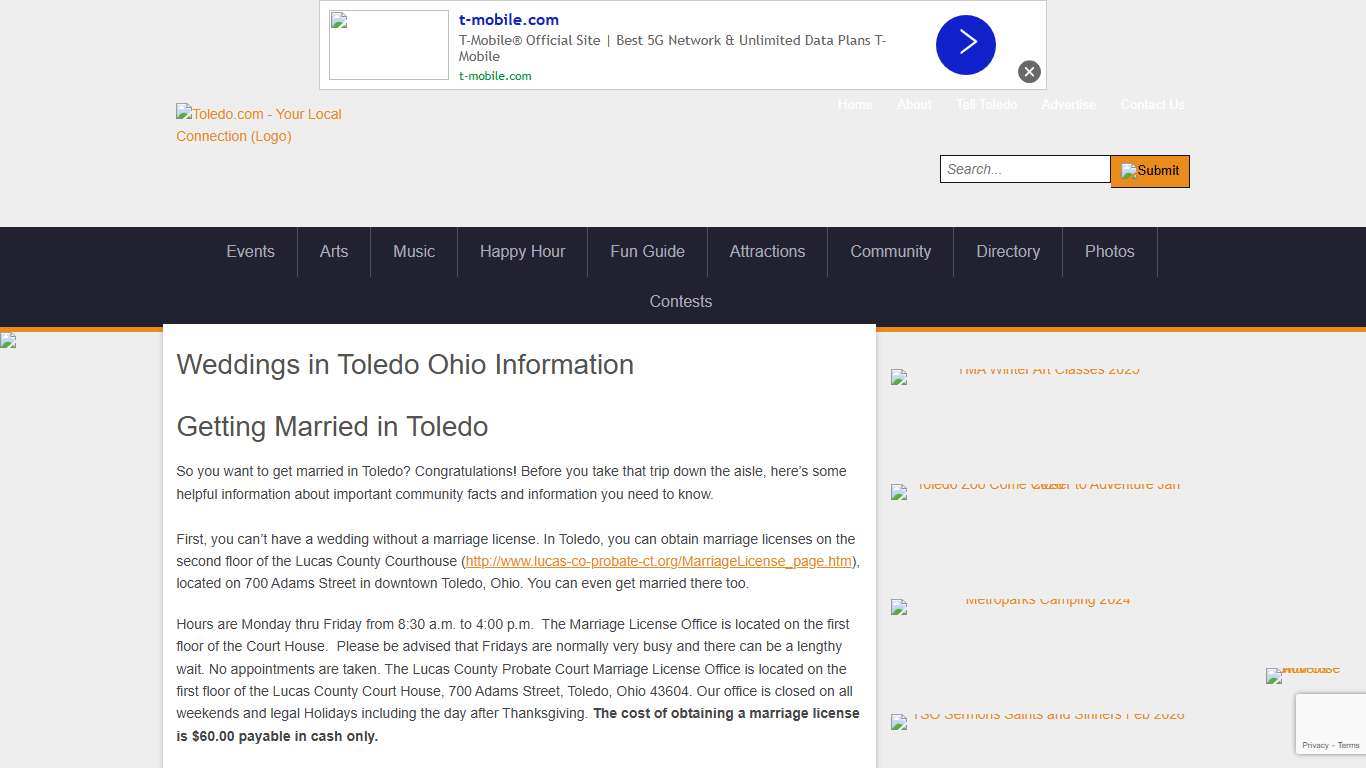
Task: Open the Fun Guide section
Action: click(x=647, y=252)
